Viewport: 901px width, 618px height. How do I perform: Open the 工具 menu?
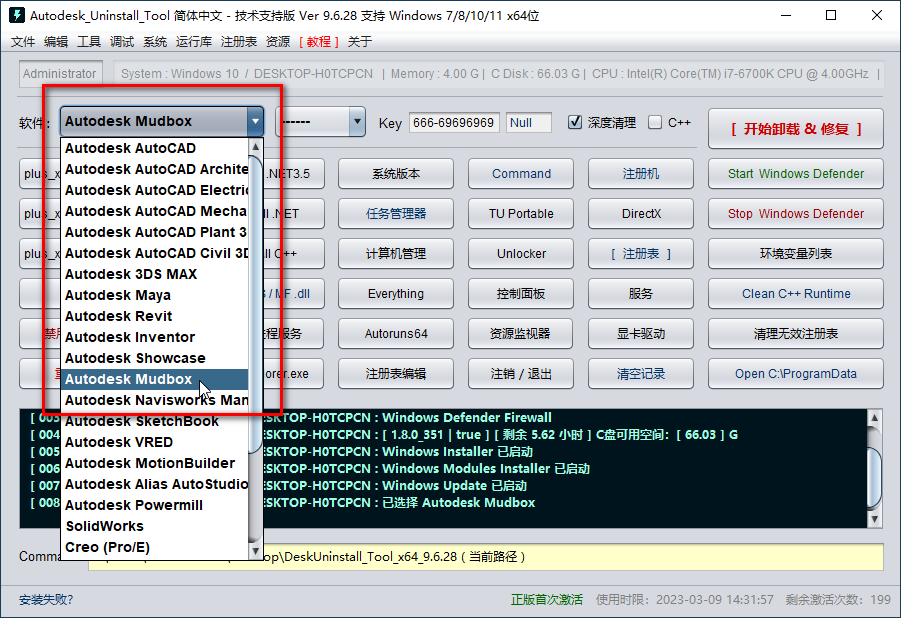pos(89,41)
